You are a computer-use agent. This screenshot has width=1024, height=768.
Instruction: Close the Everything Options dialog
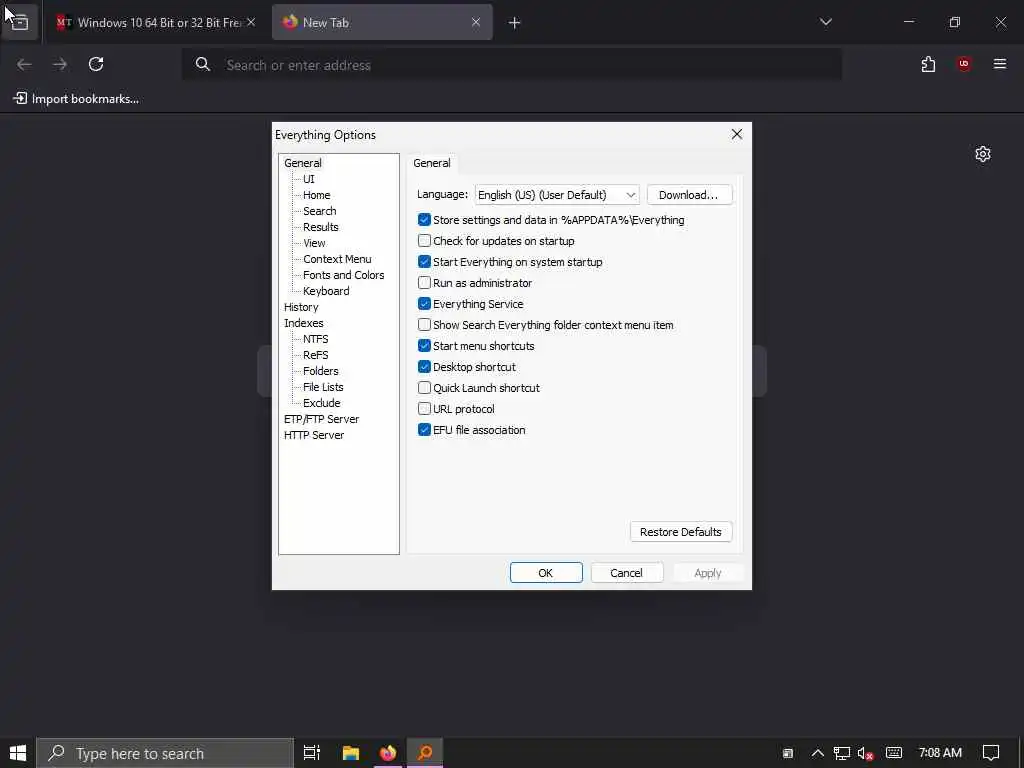pos(737,134)
